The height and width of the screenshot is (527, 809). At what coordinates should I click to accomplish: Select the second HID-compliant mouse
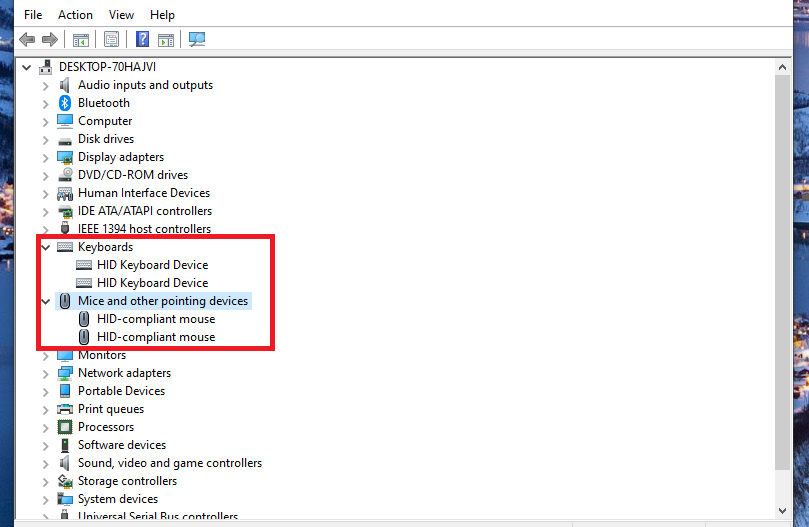click(156, 337)
